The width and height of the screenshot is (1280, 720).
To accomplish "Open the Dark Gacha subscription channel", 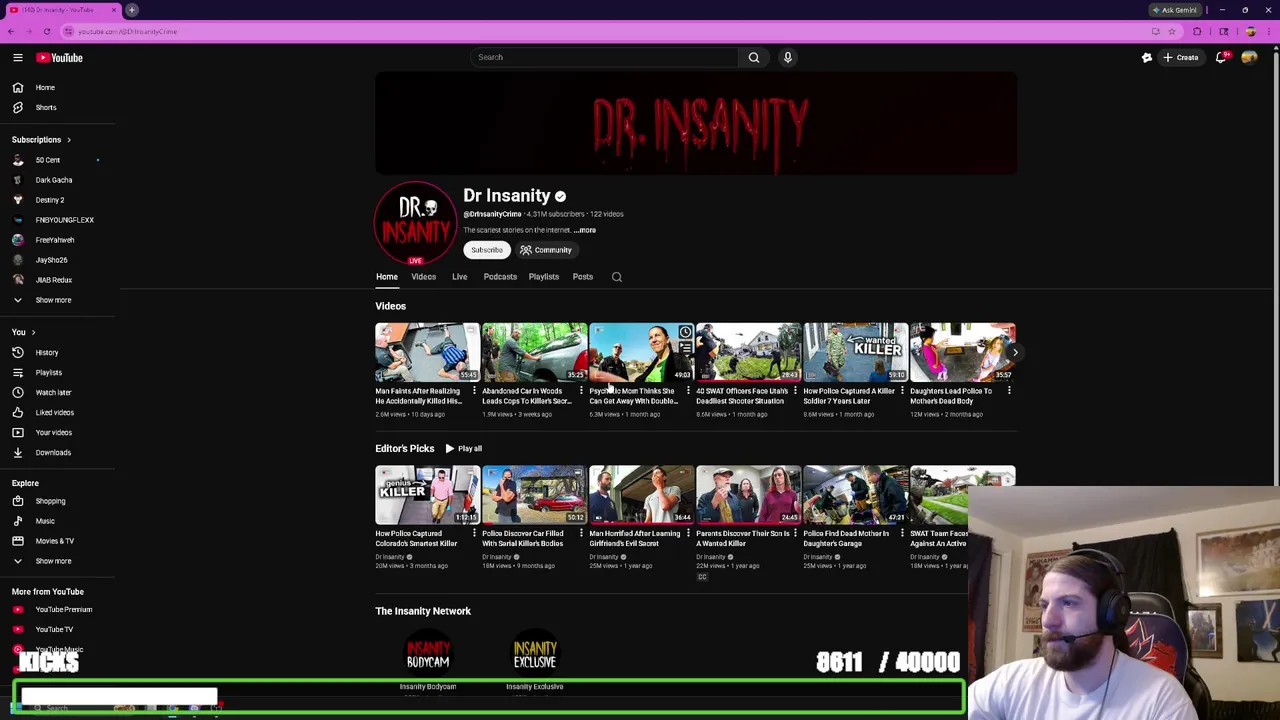I will click(56, 180).
